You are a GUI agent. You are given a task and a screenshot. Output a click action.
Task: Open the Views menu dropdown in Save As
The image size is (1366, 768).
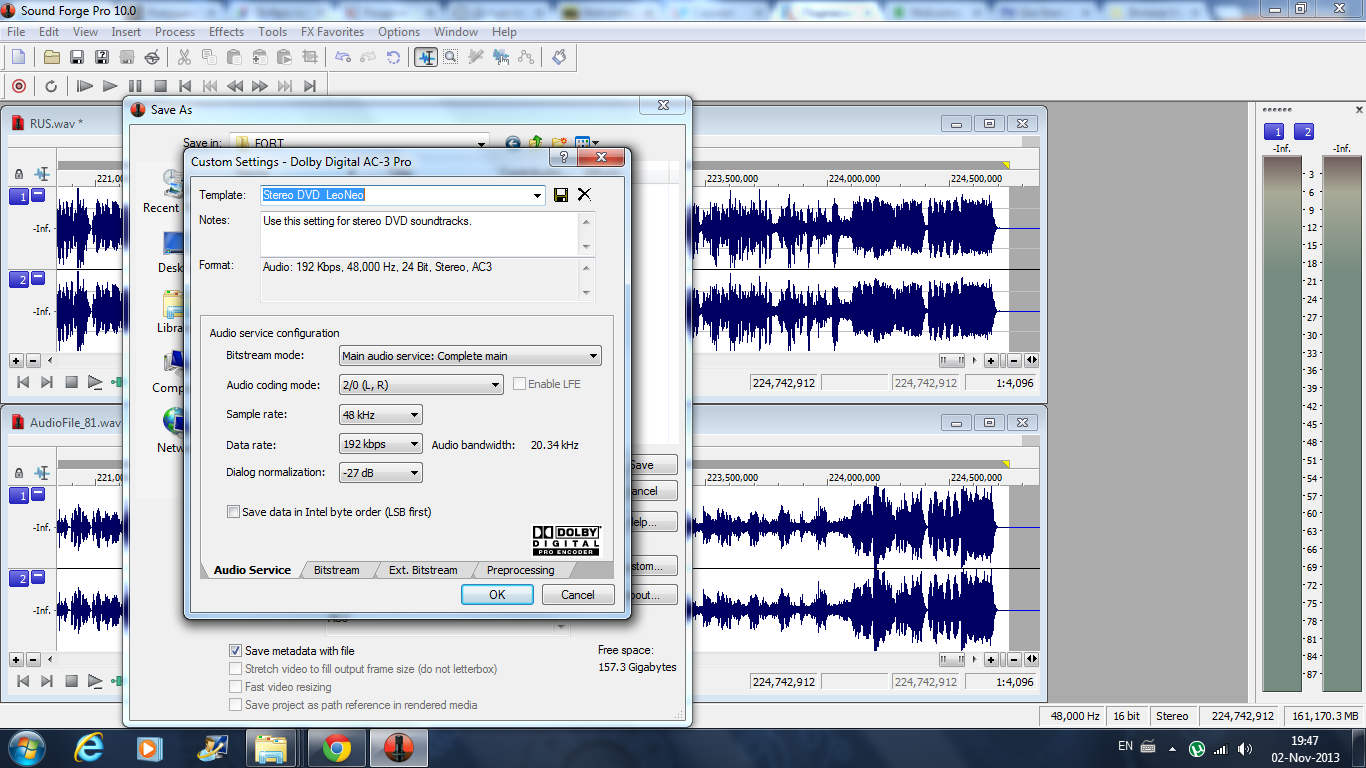pos(595,143)
